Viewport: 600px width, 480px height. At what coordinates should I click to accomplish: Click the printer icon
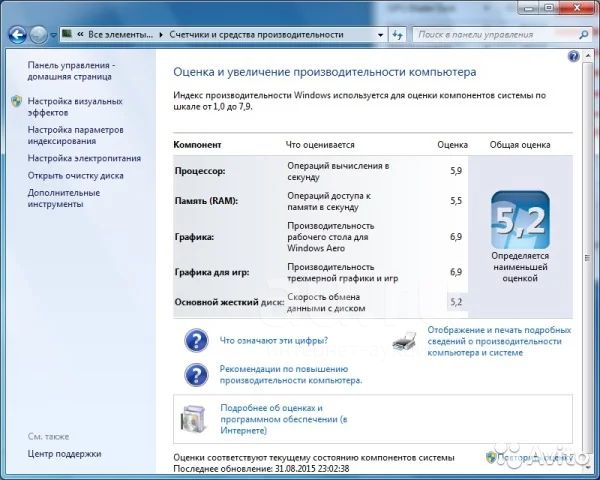pyautogui.click(x=404, y=341)
